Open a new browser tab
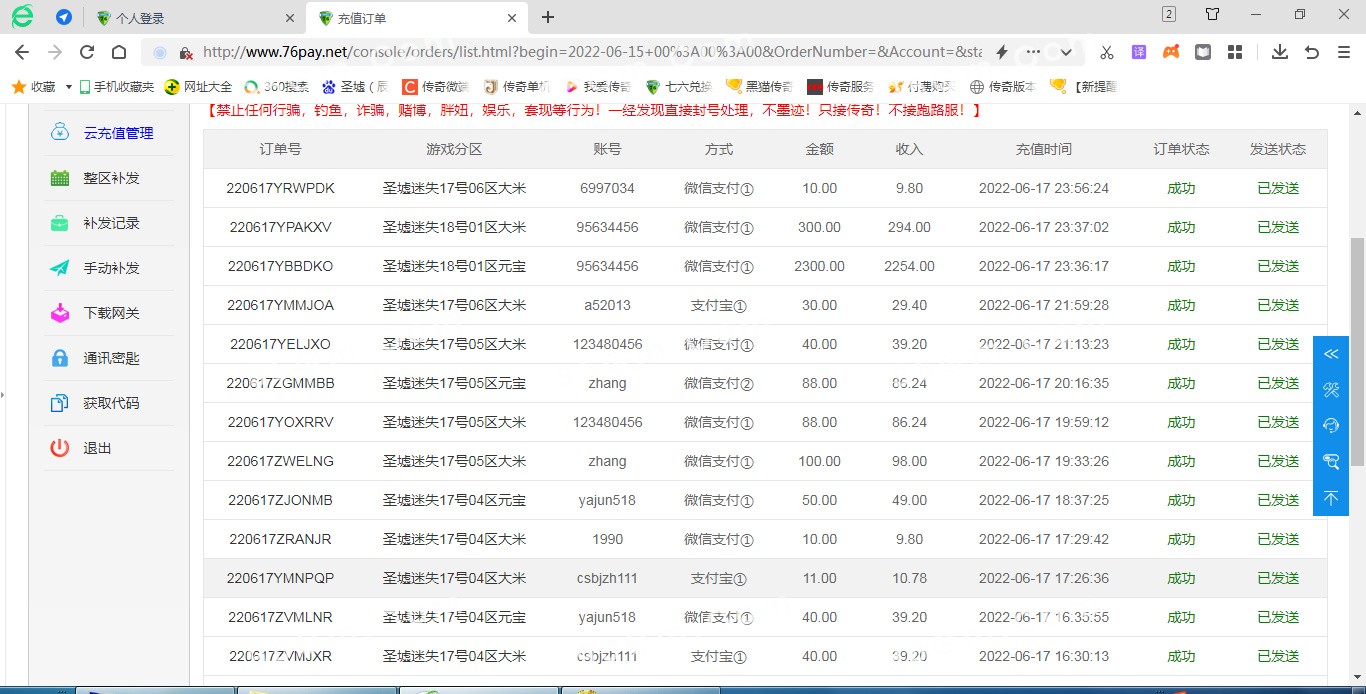Viewport: 1366px width, 694px height. 548,17
